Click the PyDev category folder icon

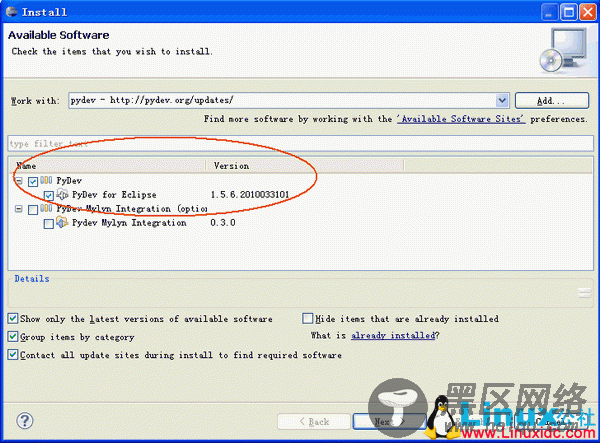point(46,180)
